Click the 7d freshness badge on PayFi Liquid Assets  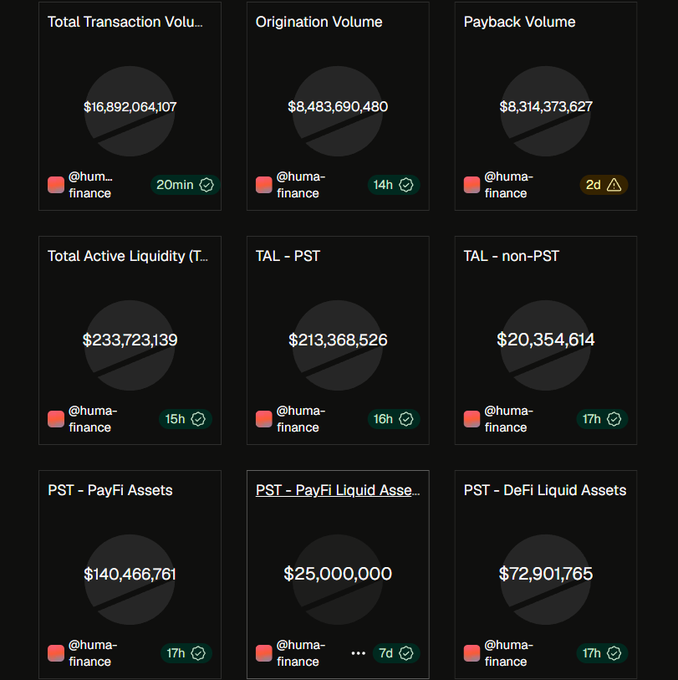(396, 653)
